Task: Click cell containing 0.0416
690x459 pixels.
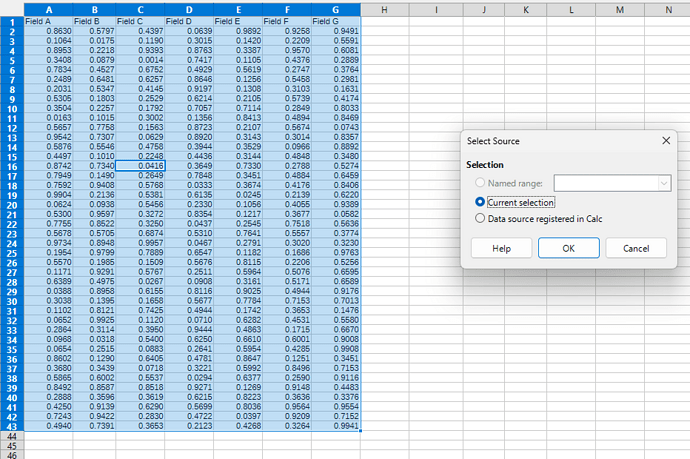Action: tap(140, 166)
